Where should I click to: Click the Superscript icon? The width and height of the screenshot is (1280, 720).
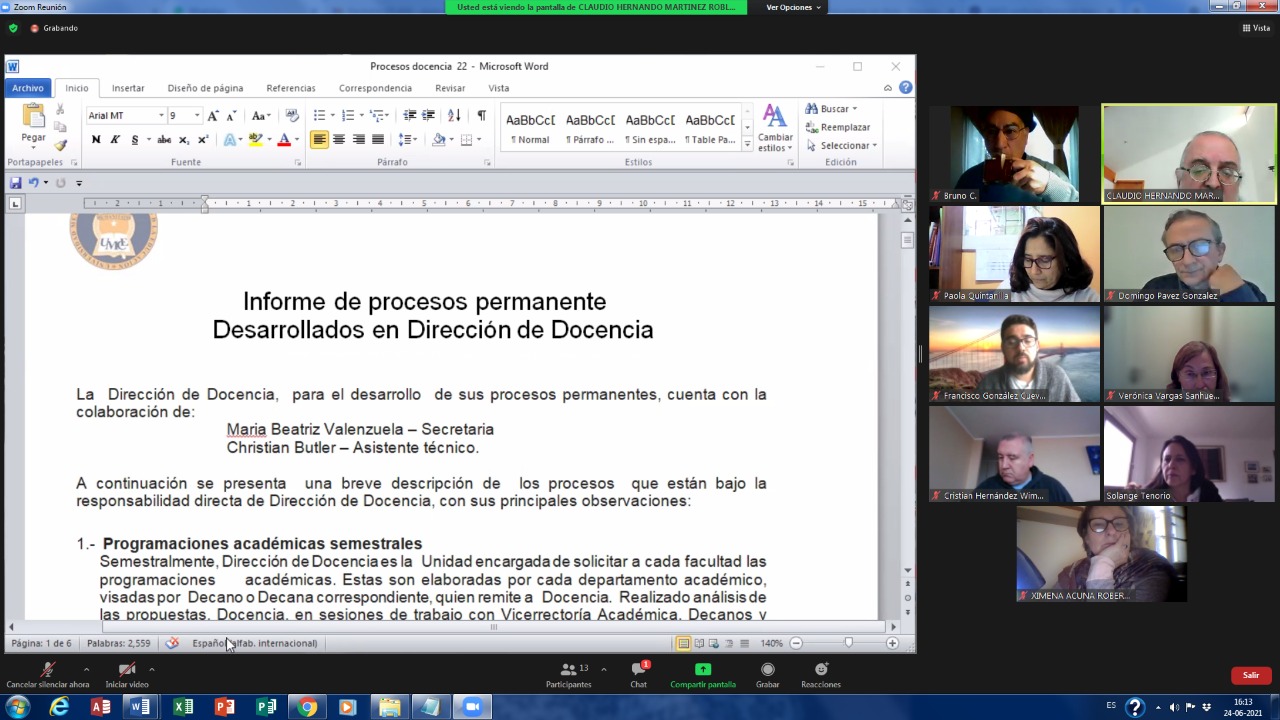(203, 140)
